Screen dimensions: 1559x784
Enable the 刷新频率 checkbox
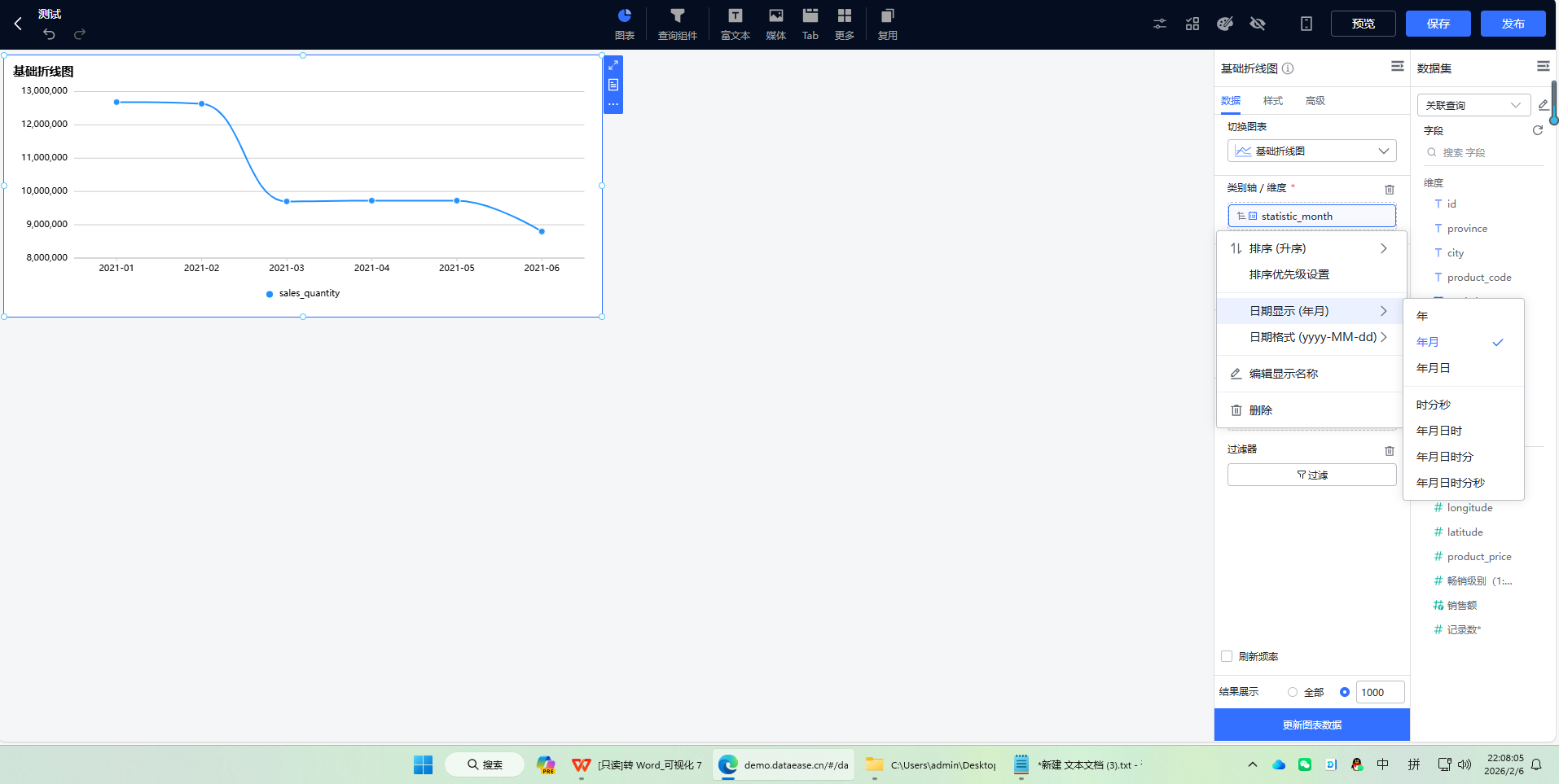coord(1227,656)
